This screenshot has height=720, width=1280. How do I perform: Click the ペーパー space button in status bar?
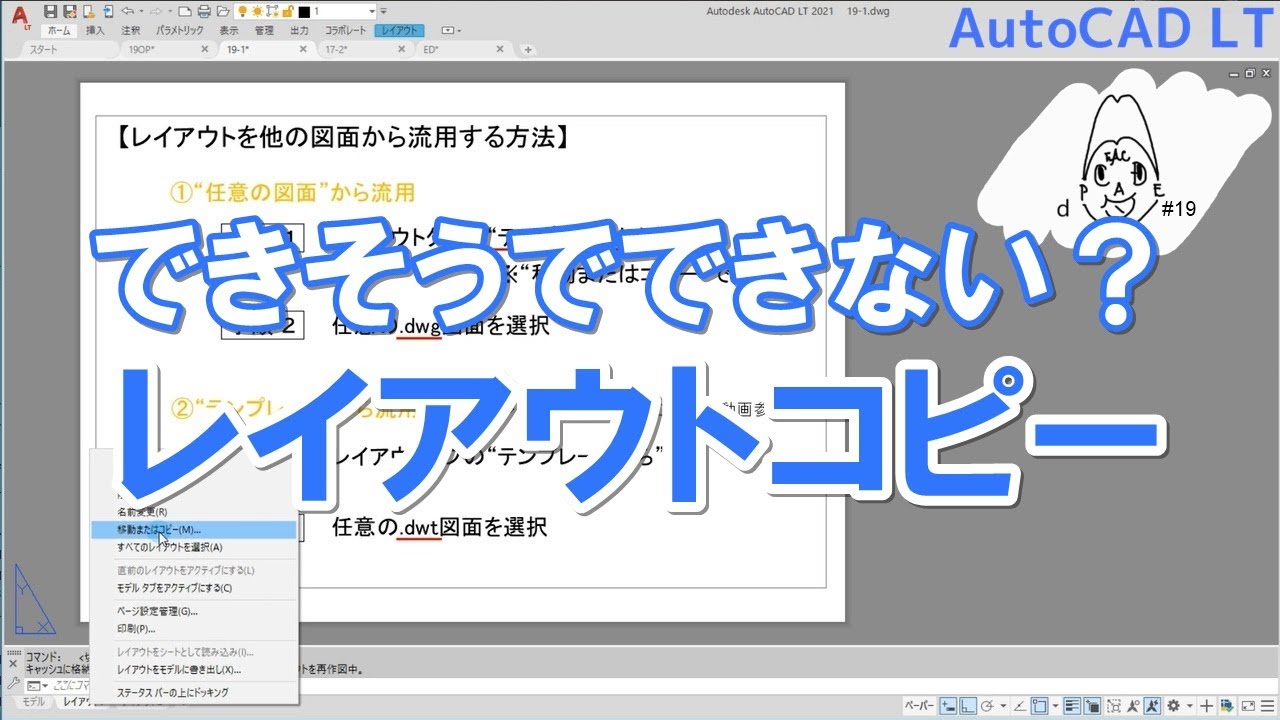919,705
